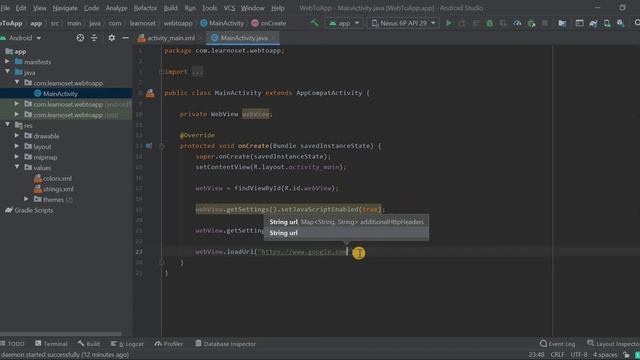
Task: Open project panel settings gear
Action: (111, 38)
